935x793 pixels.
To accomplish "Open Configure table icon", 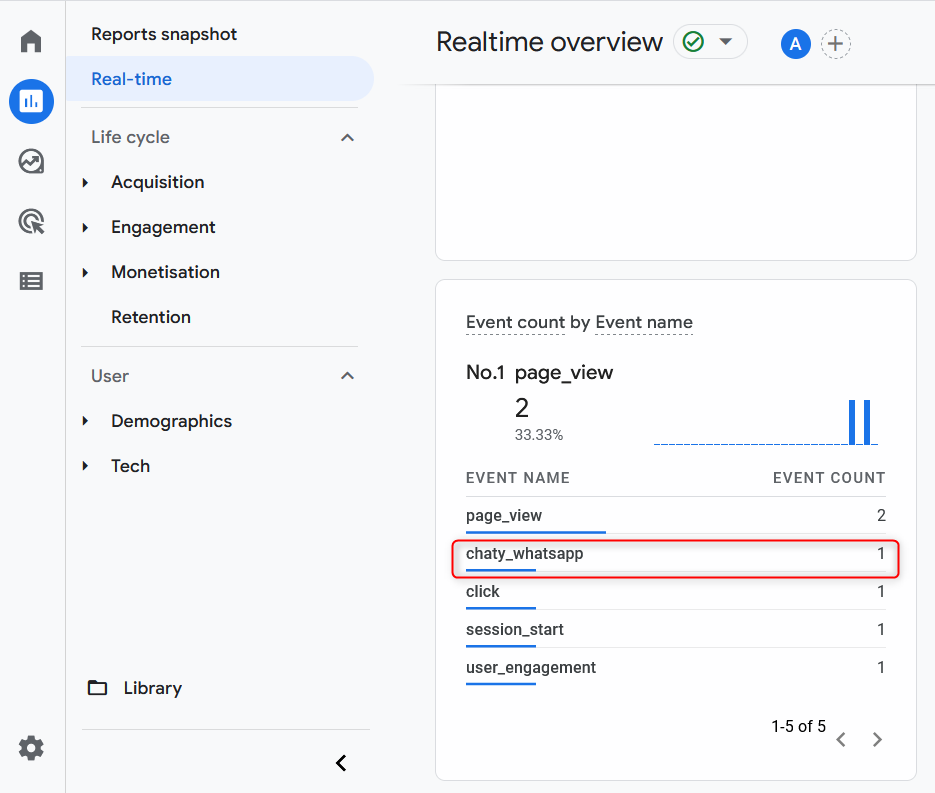I will (31, 281).
